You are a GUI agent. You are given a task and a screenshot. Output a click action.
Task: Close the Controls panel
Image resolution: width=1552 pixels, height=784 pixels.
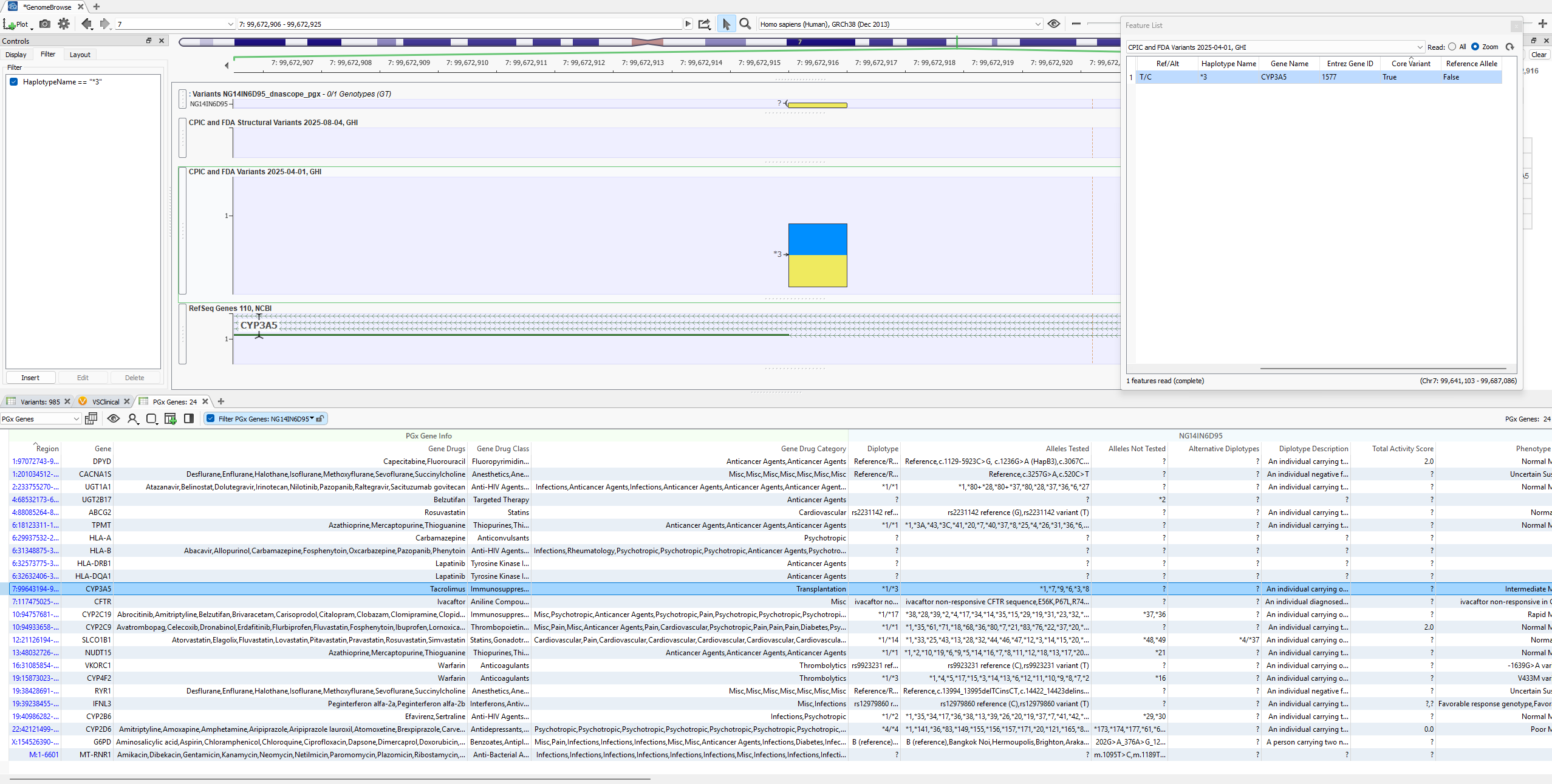(x=162, y=41)
